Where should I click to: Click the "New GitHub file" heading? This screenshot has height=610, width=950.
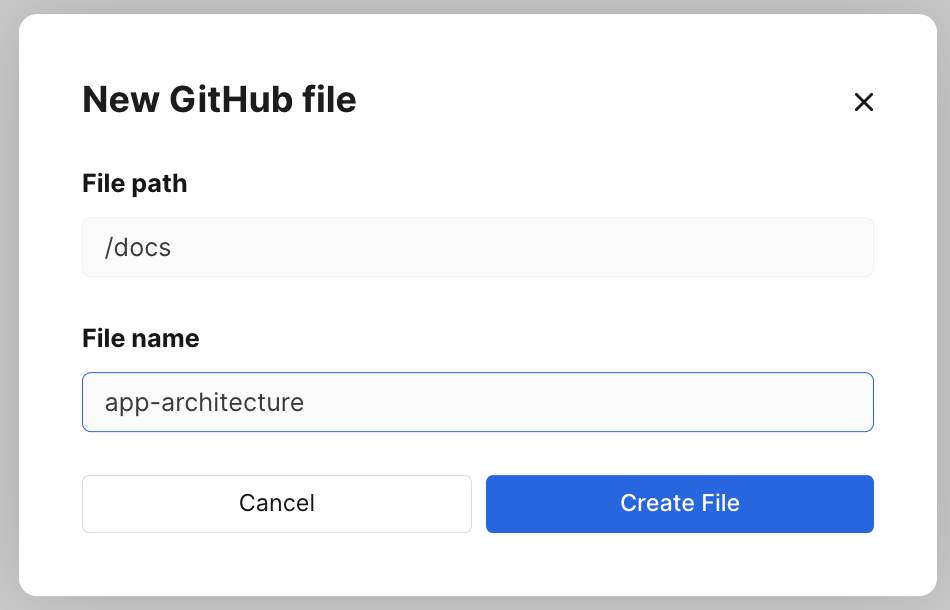pyautogui.click(x=219, y=99)
